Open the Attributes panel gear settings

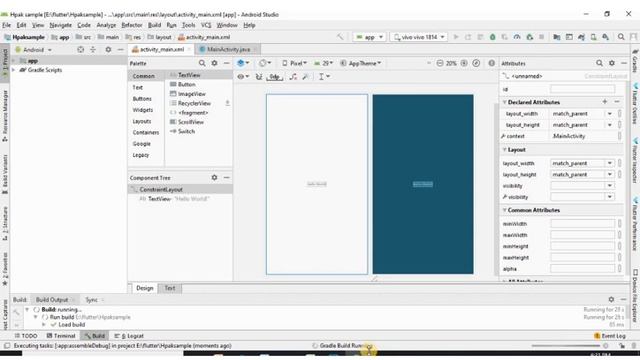click(x=611, y=63)
